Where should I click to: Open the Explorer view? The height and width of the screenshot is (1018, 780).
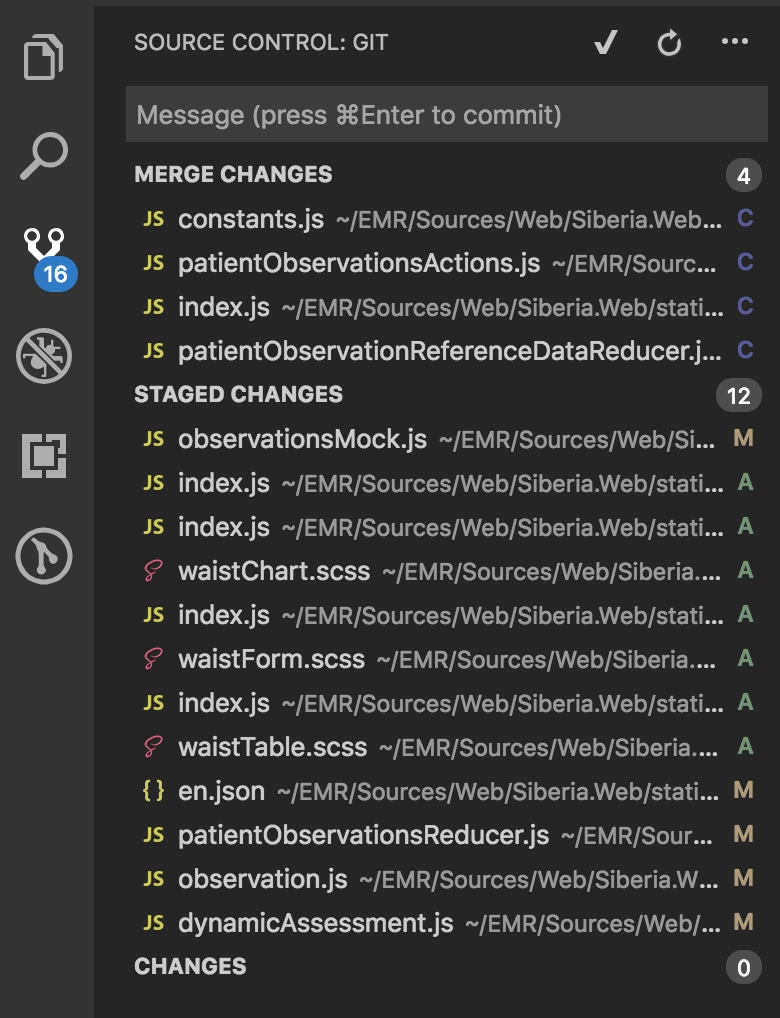click(44, 58)
